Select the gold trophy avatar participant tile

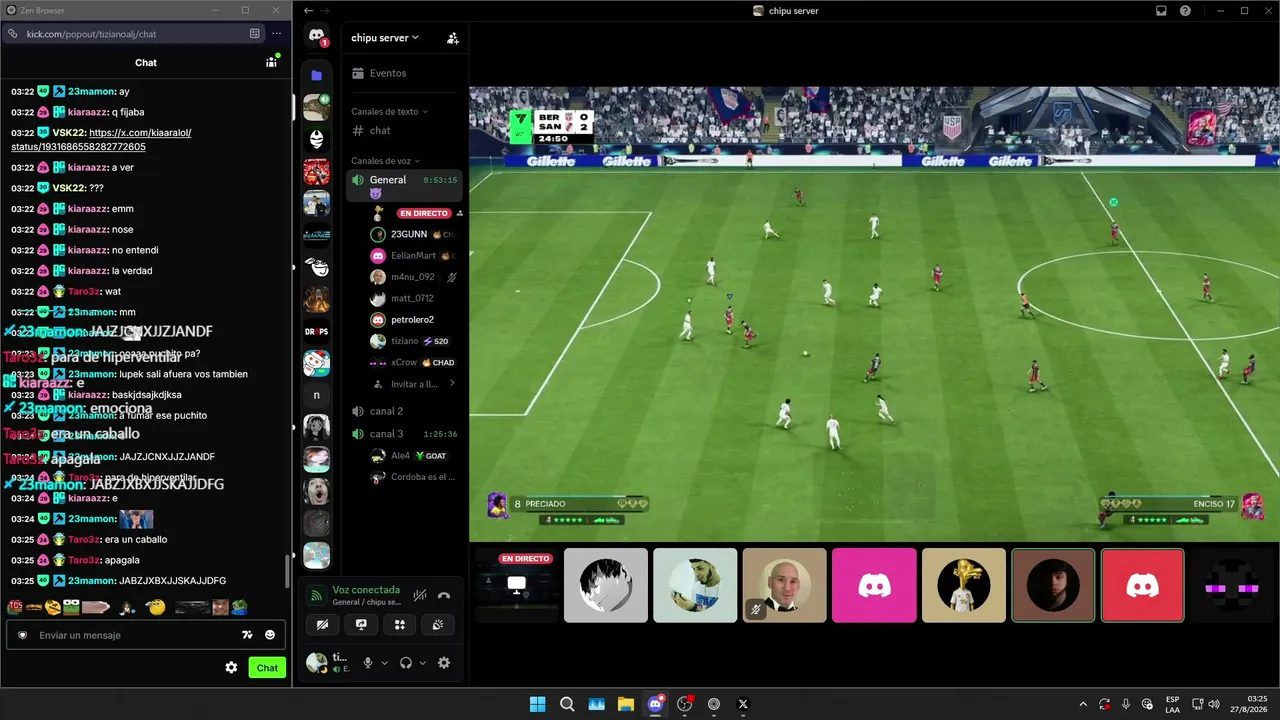(964, 585)
